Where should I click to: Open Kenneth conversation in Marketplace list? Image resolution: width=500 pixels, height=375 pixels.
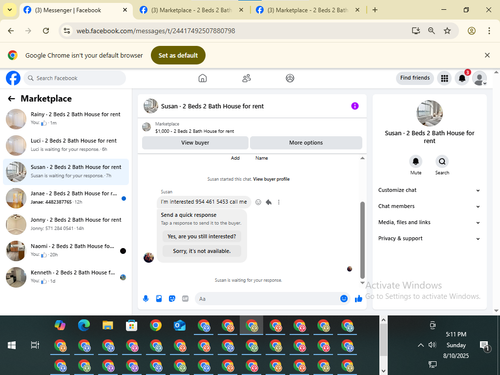pos(66,277)
